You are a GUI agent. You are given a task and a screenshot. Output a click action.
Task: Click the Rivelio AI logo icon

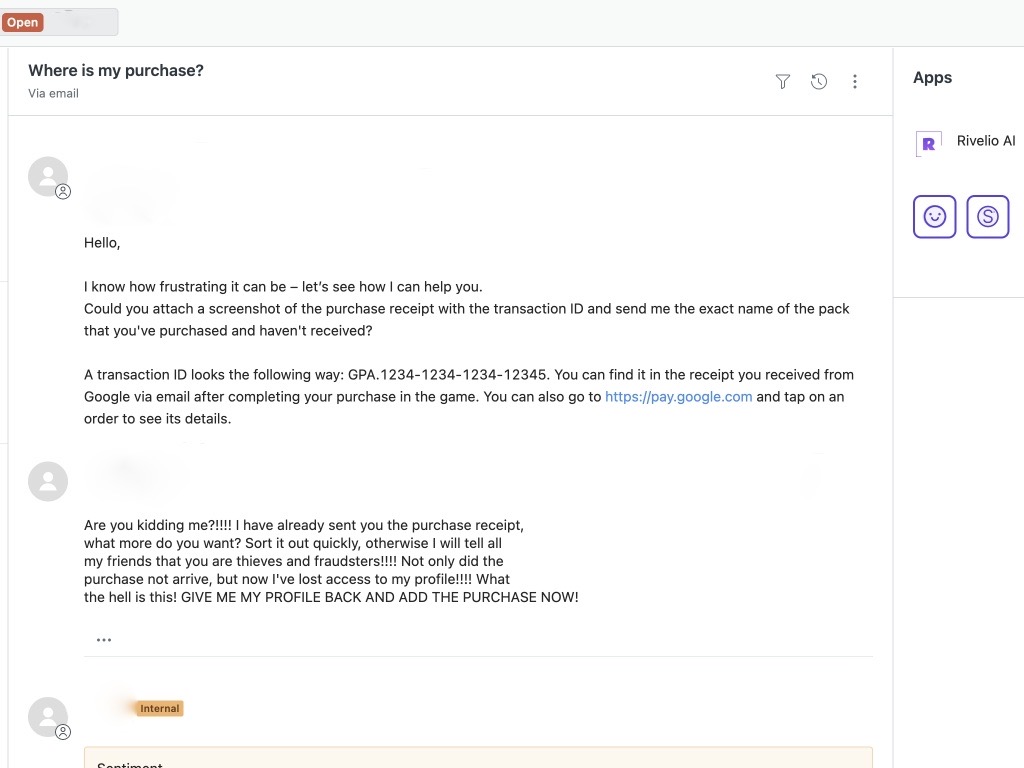[x=929, y=143]
